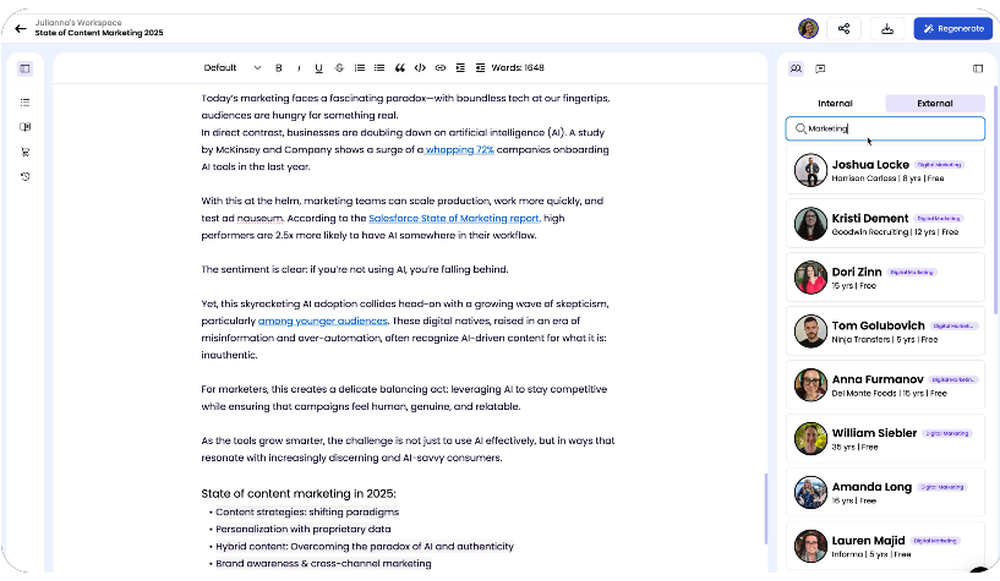This screenshot has height=581, width=1000.
Task: Click Tom Golubovich's profile photo
Action: (811, 331)
